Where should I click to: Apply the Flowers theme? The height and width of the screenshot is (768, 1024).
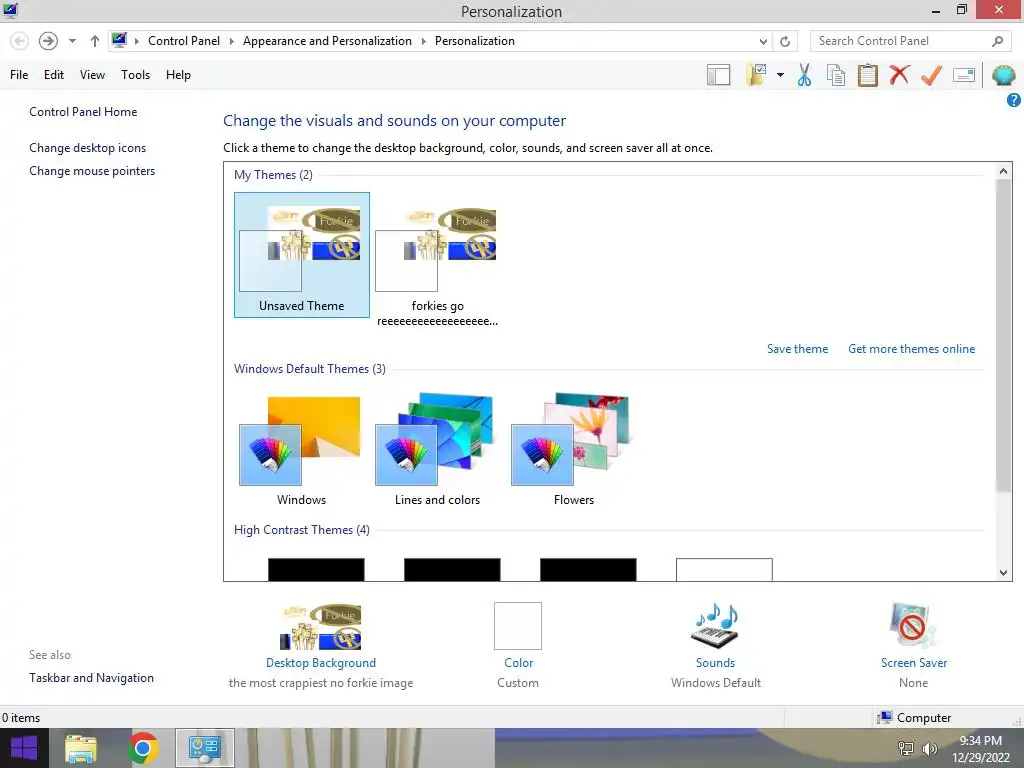(573, 451)
